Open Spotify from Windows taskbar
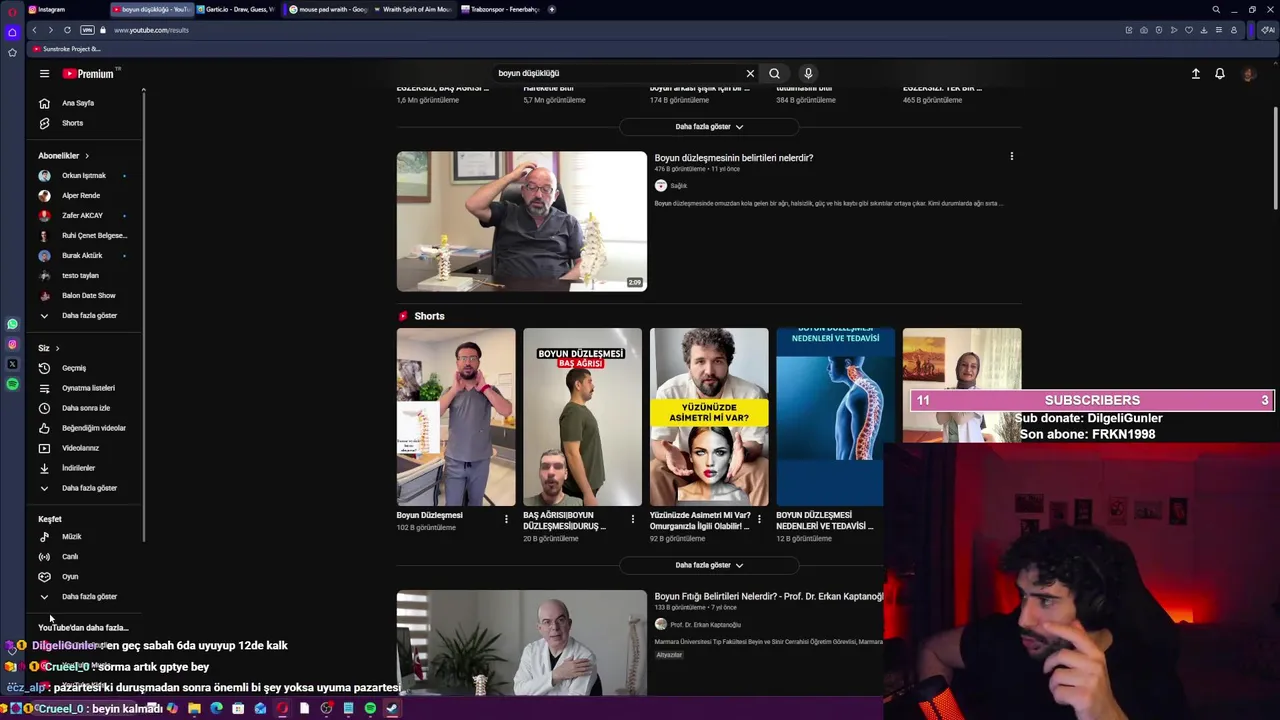The height and width of the screenshot is (720, 1280). coord(370,709)
